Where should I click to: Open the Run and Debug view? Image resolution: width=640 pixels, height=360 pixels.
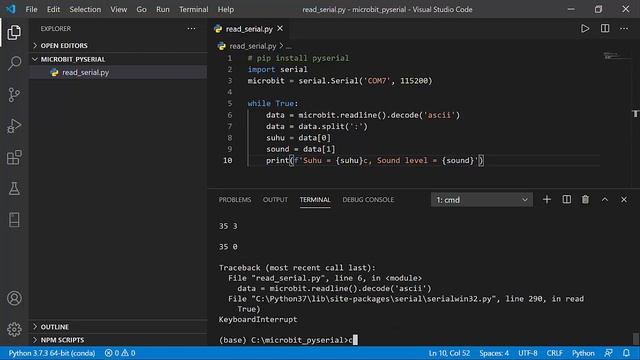[14, 126]
